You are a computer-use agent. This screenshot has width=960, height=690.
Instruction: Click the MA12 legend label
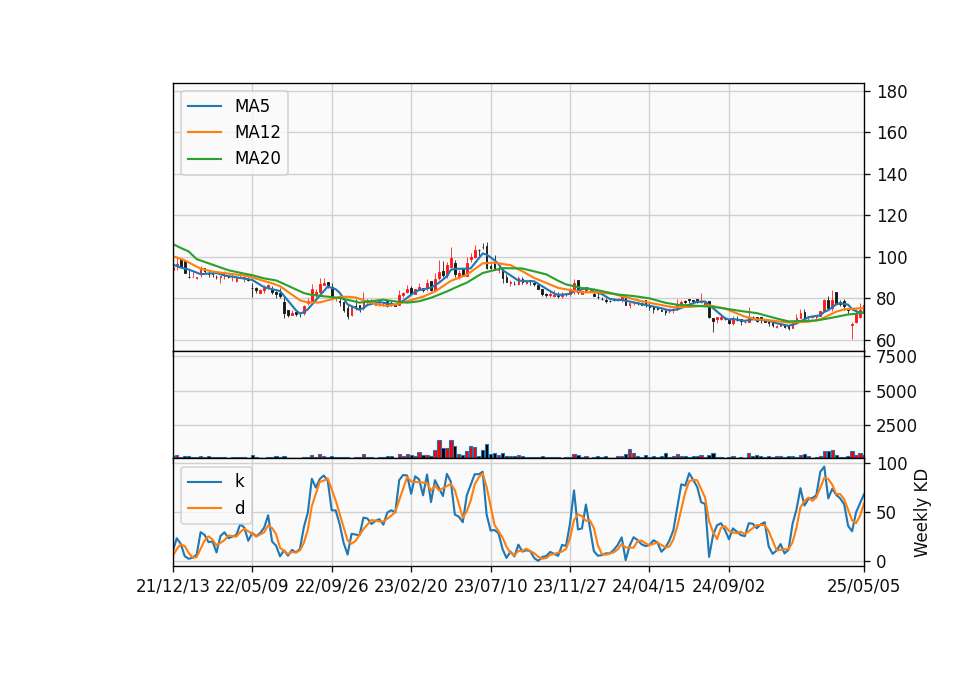pos(257,132)
